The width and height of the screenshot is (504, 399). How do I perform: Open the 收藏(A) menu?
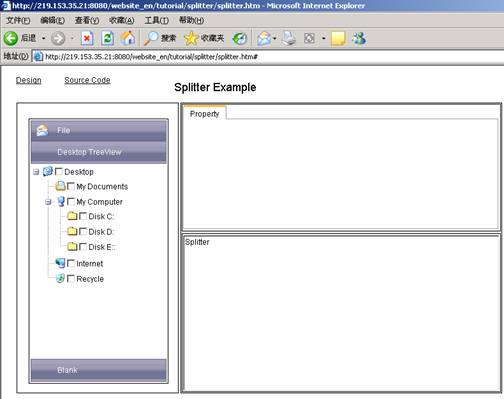coord(122,20)
